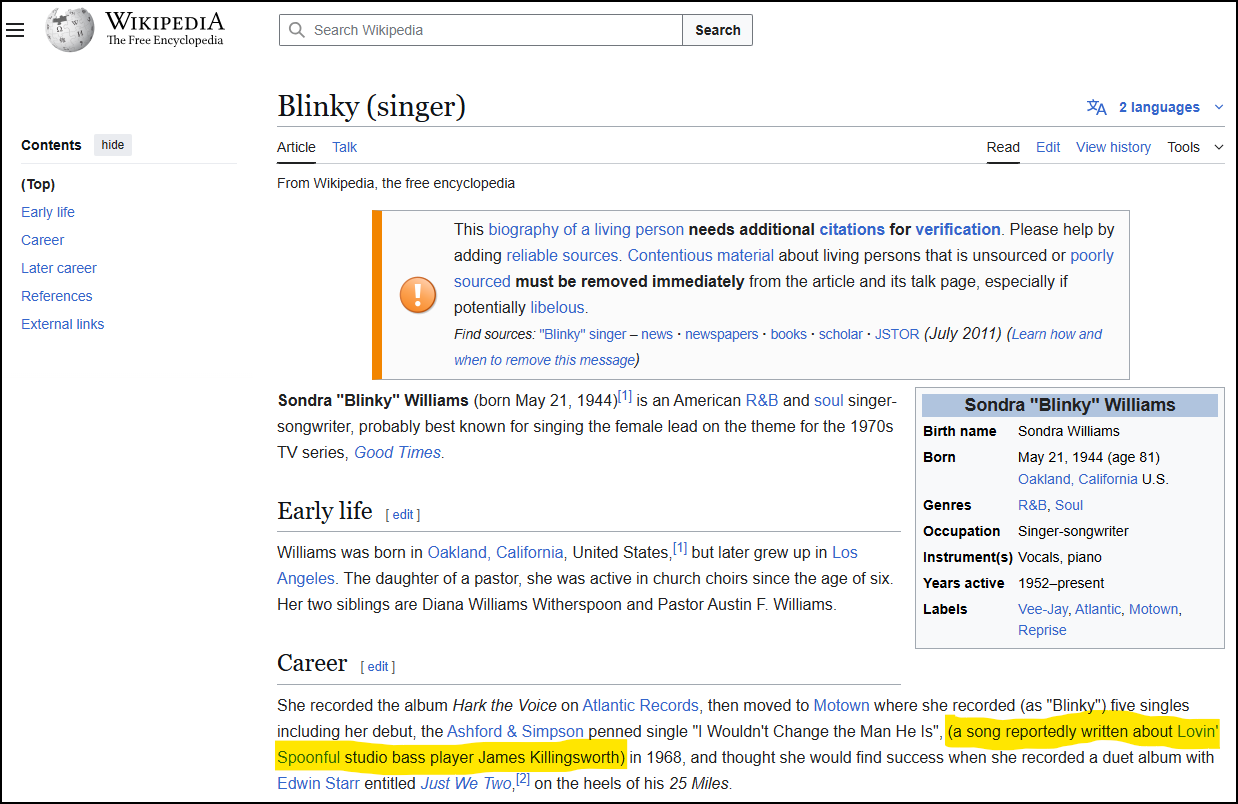1238x804 pixels.
Task: Open the libelous link
Action: coord(558,307)
